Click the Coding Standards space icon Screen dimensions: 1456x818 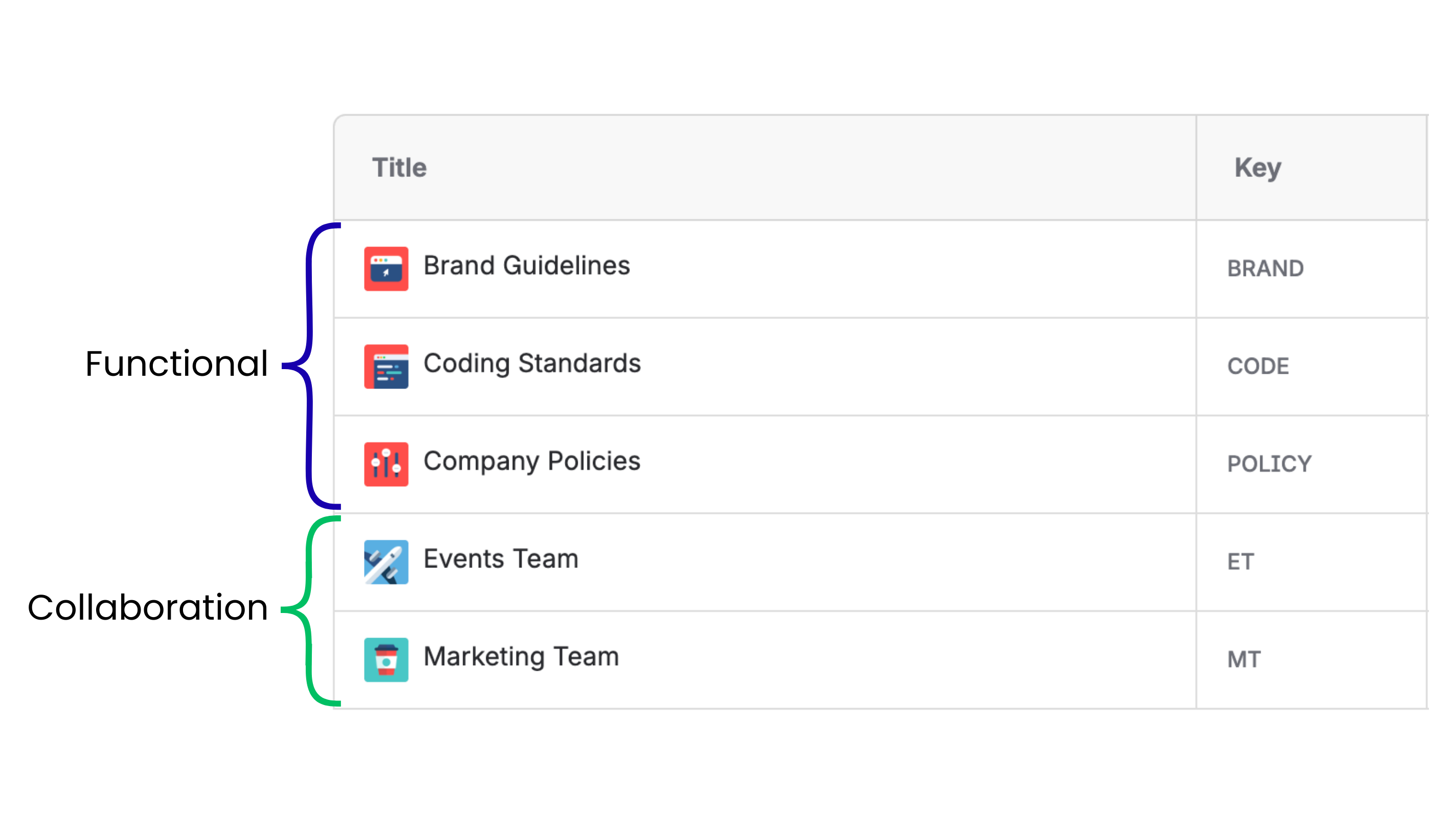click(386, 367)
